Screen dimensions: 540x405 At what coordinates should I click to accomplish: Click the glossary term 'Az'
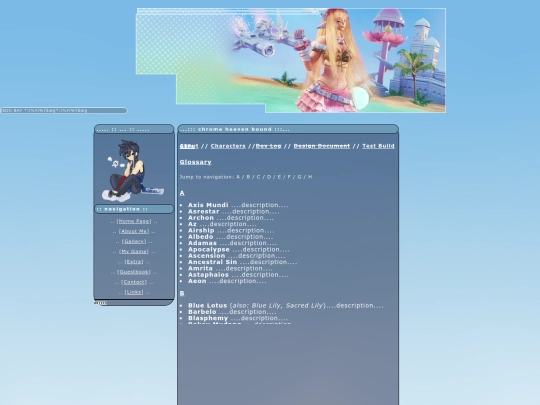(x=192, y=224)
